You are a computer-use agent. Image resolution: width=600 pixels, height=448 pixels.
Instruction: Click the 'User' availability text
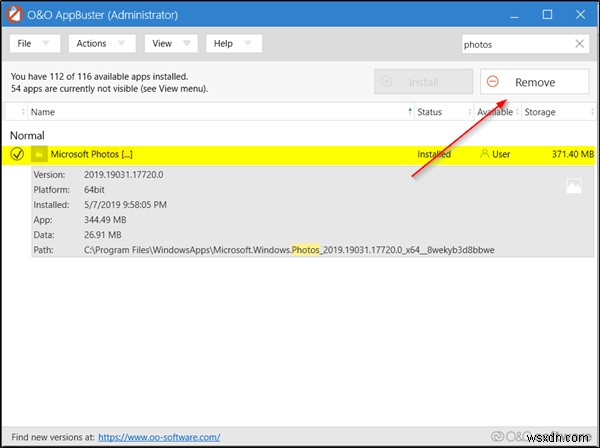(501, 154)
